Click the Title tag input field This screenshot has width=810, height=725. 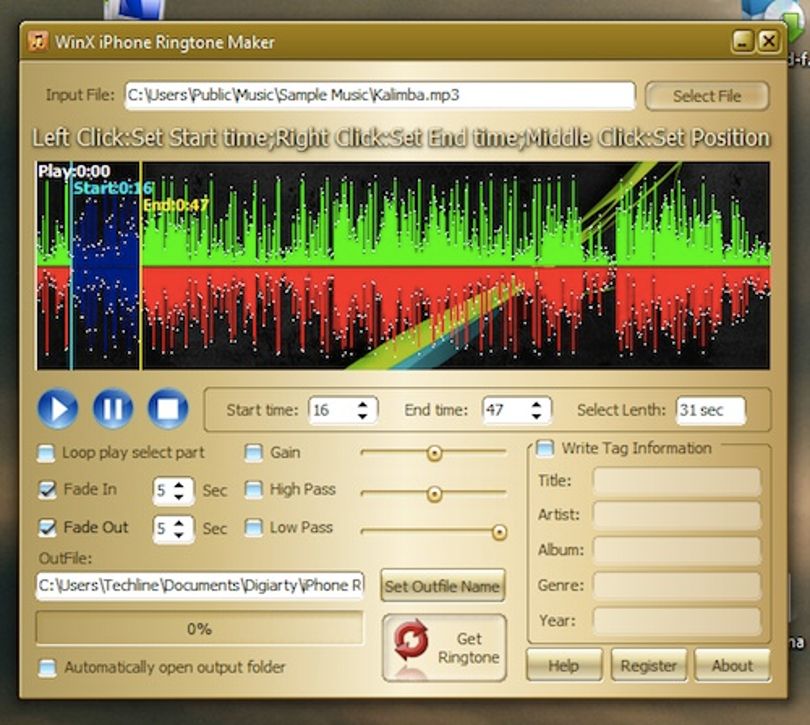point(677,481)
